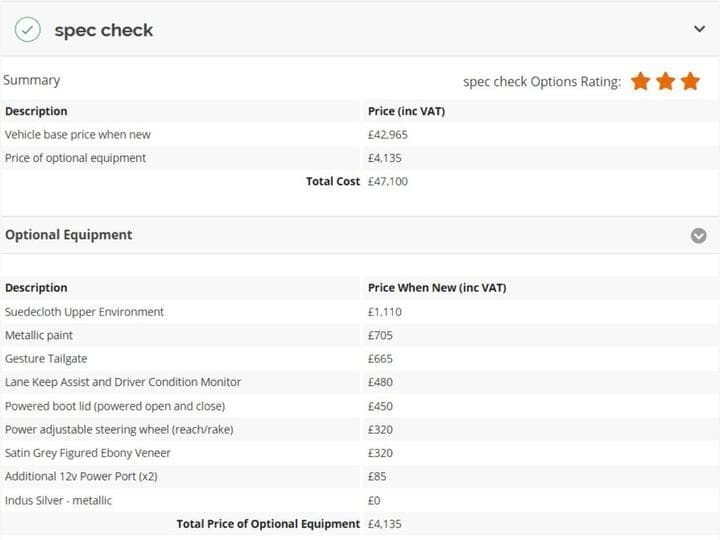Click Lane Keep Assist and Driver Condition Monitor
Screen dimensions: 720x540
[x=123, y=382]
